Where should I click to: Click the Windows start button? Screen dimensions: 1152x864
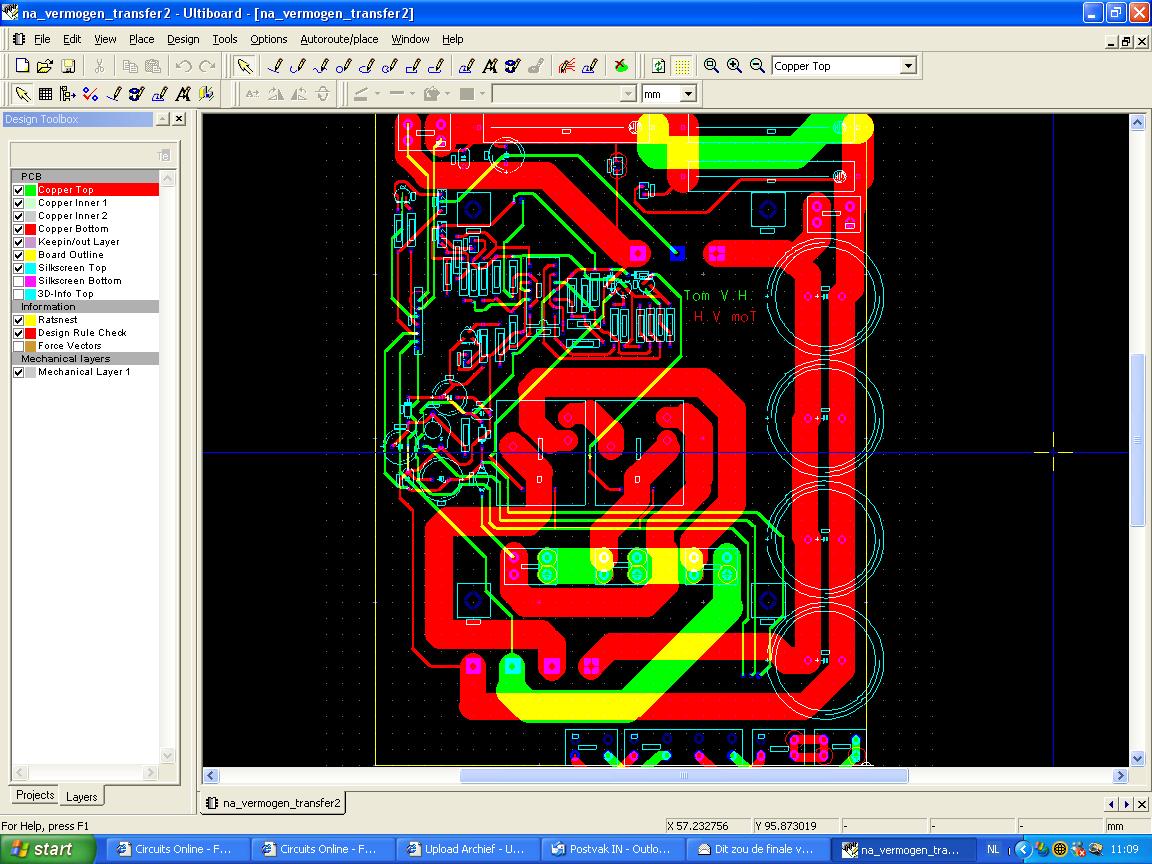tap(48, 849)
